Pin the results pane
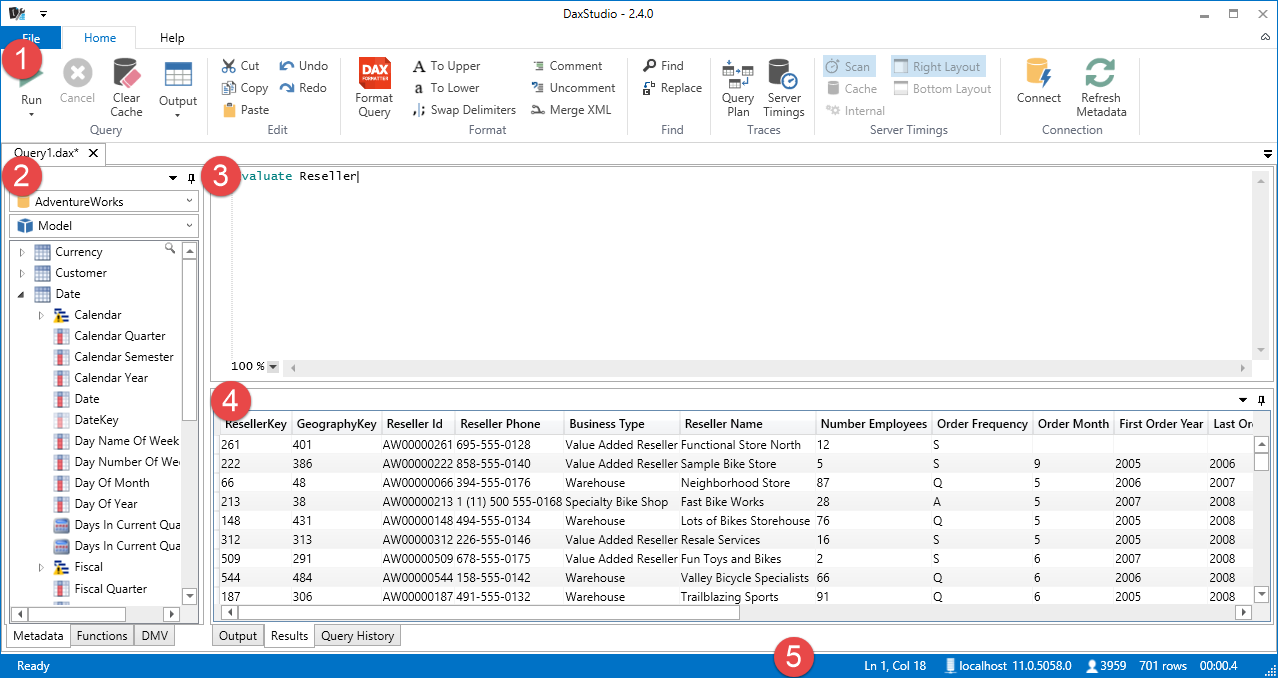This screenshot has width=1278, height=678. coord(1262,399)
